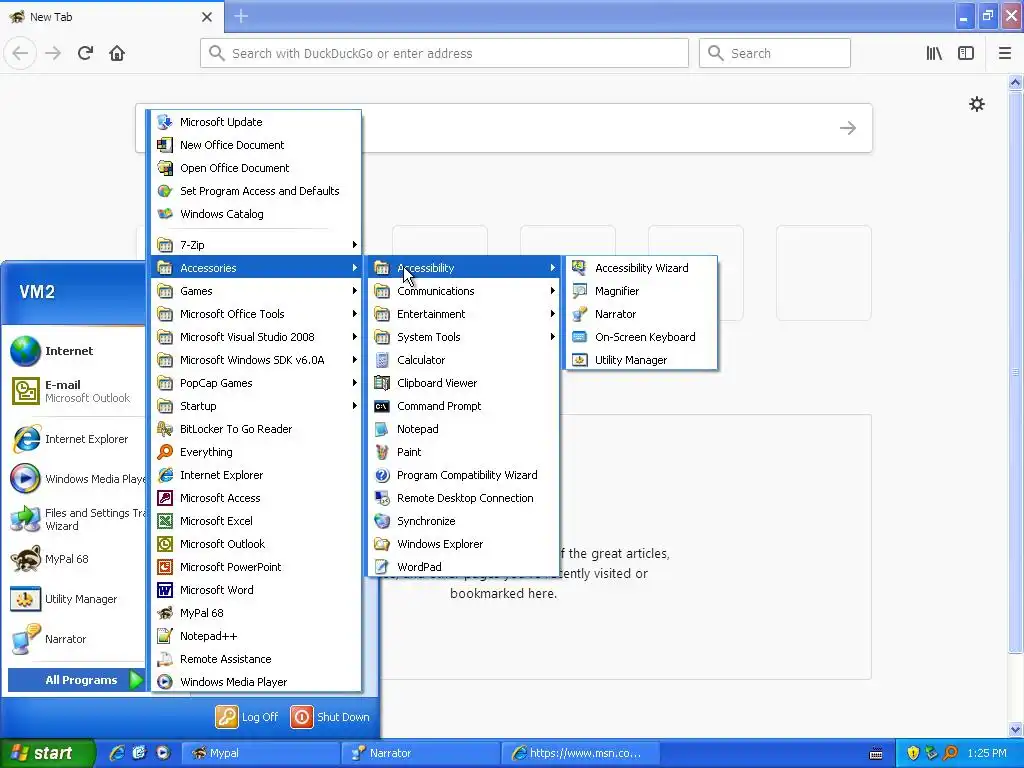Click the Windows Start button
Screen dimensions: 1024x768
pyautogui.click(x=48, y=753)
